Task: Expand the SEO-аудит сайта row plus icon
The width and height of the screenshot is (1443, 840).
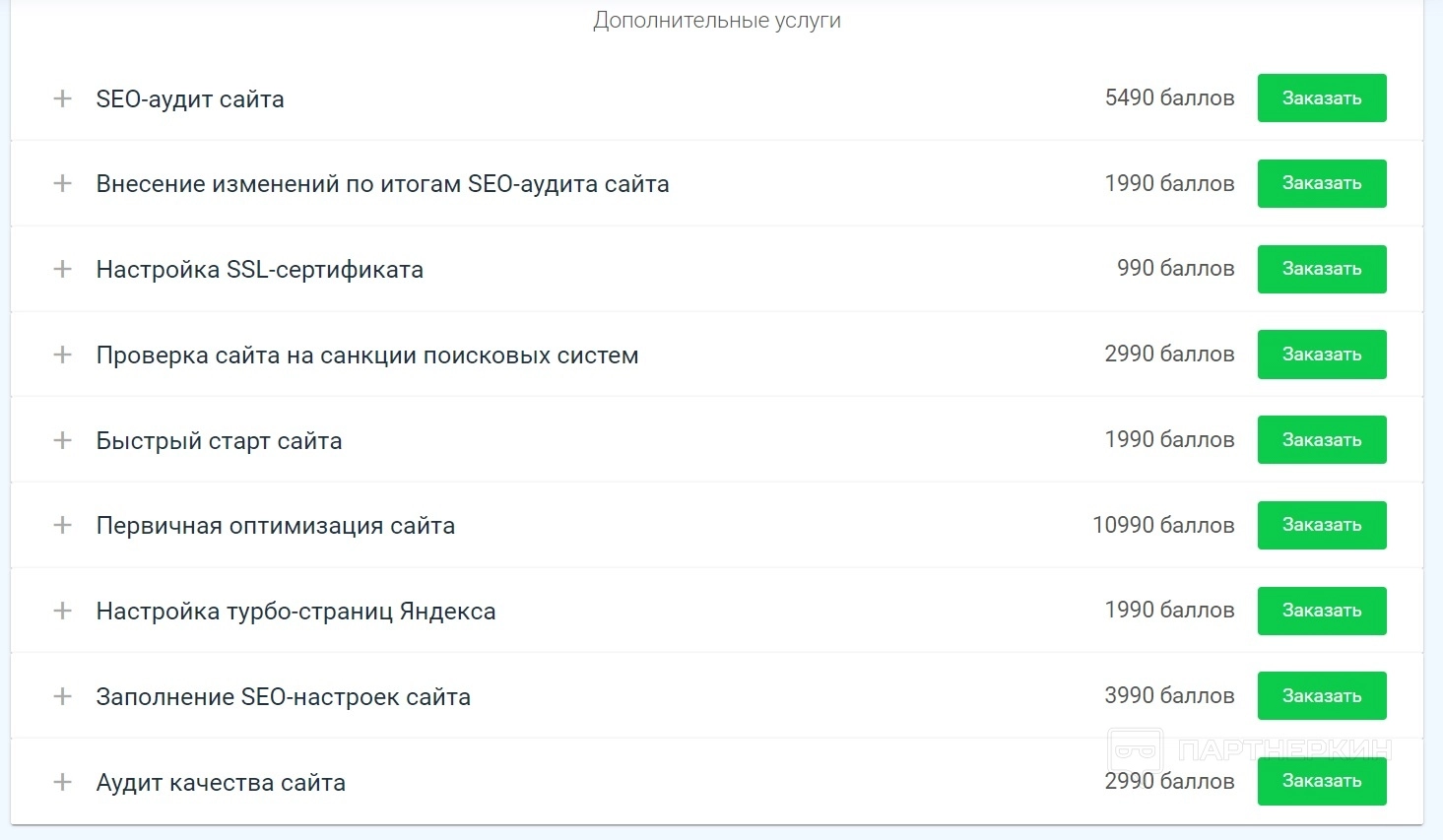Action: point(62,98)
